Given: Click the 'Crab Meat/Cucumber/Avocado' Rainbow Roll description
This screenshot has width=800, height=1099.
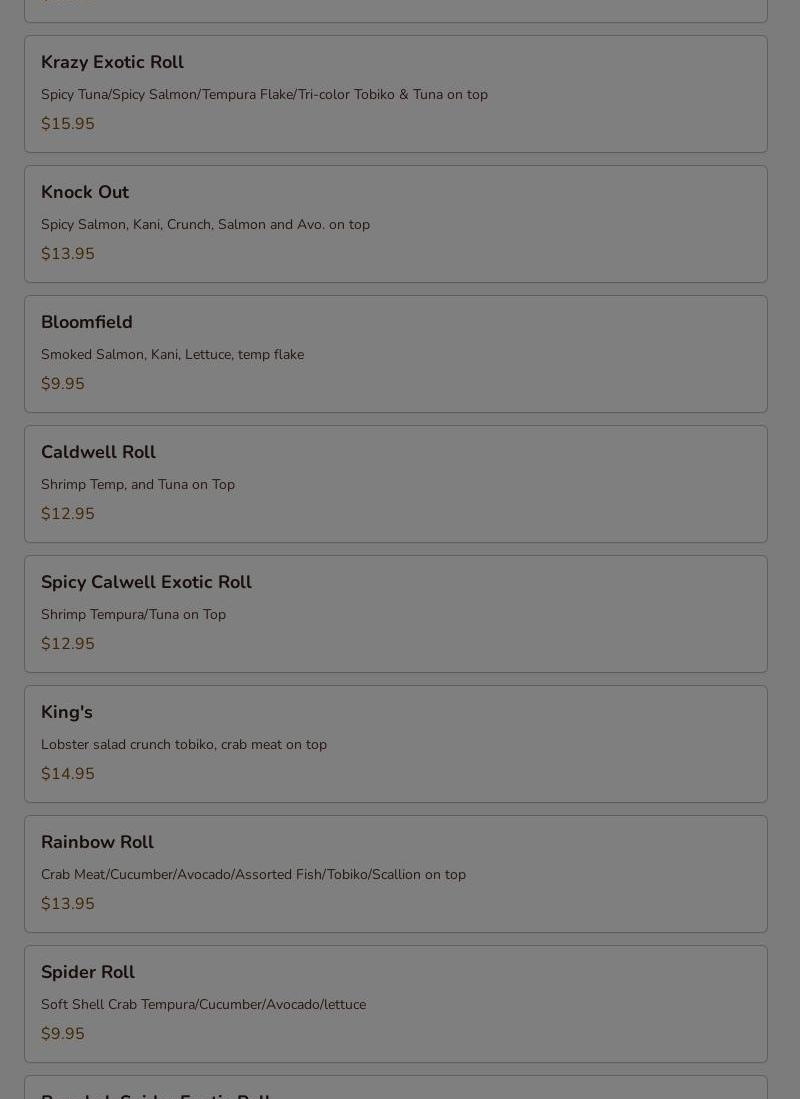Looking at the screenshot, I should click(x=253, y=874).
